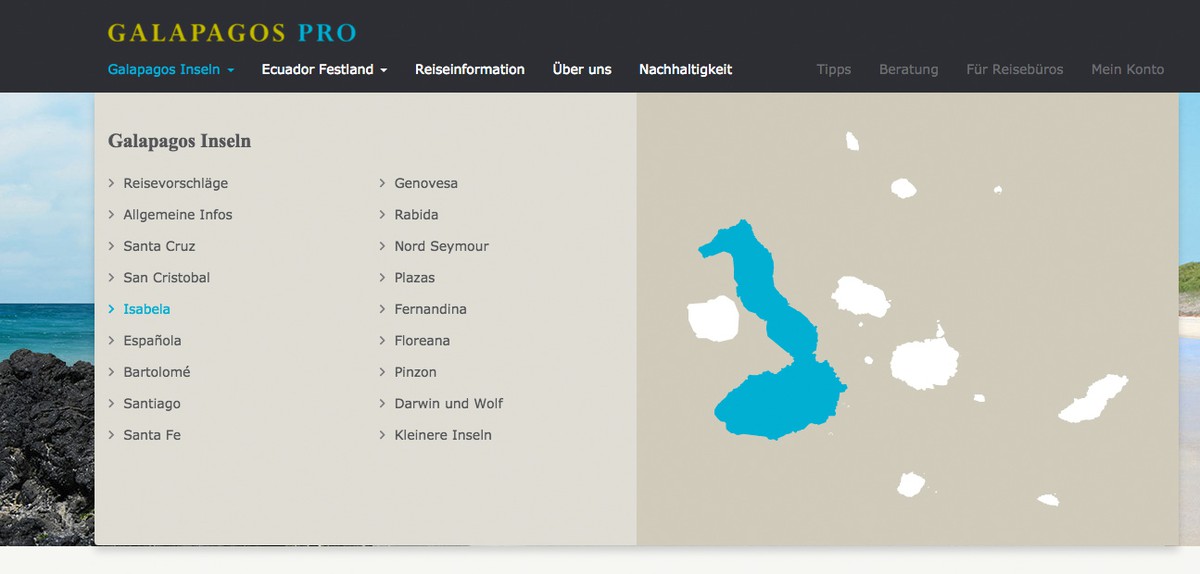The height and width of the screenshot is (574, 1200).
Task: Select the highlighted Isabela link
Action: [146, 309]
